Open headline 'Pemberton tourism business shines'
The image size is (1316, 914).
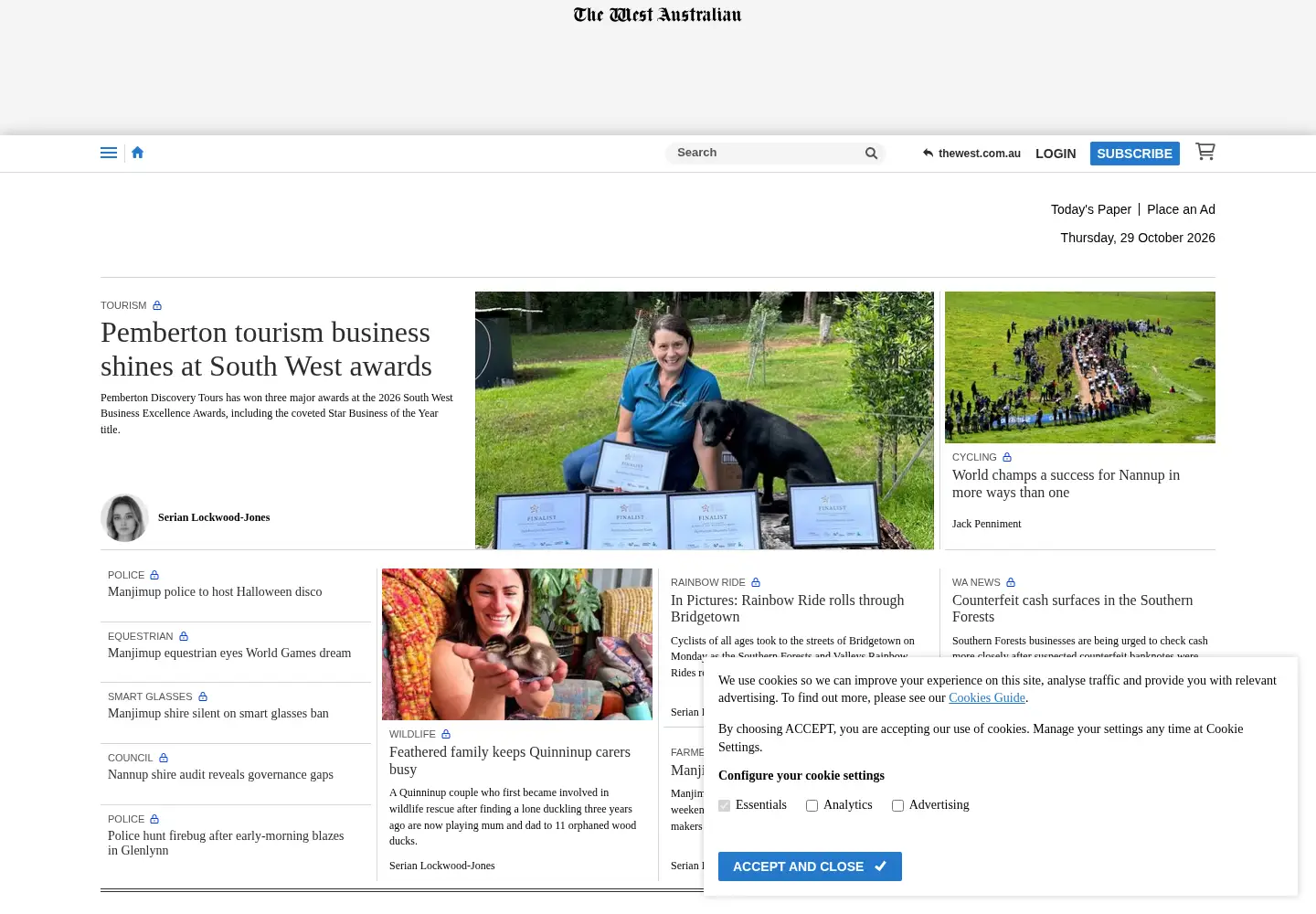[x=266, y=349]
